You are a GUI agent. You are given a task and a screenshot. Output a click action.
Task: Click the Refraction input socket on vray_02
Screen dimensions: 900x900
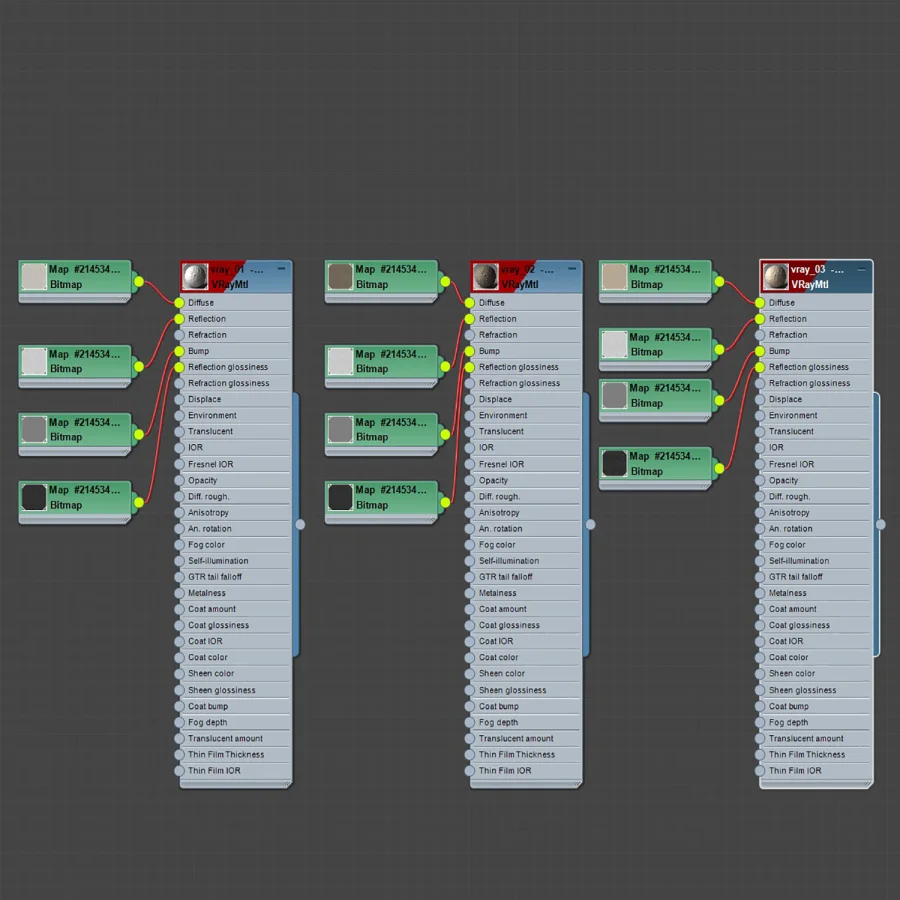(x=470, y=335)
